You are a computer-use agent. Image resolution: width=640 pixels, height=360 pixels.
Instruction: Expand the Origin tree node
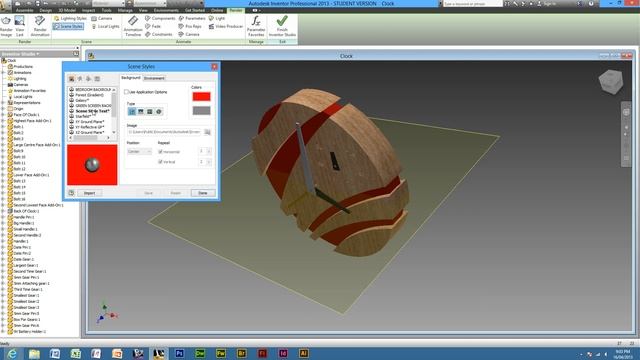tap(4, 109)
